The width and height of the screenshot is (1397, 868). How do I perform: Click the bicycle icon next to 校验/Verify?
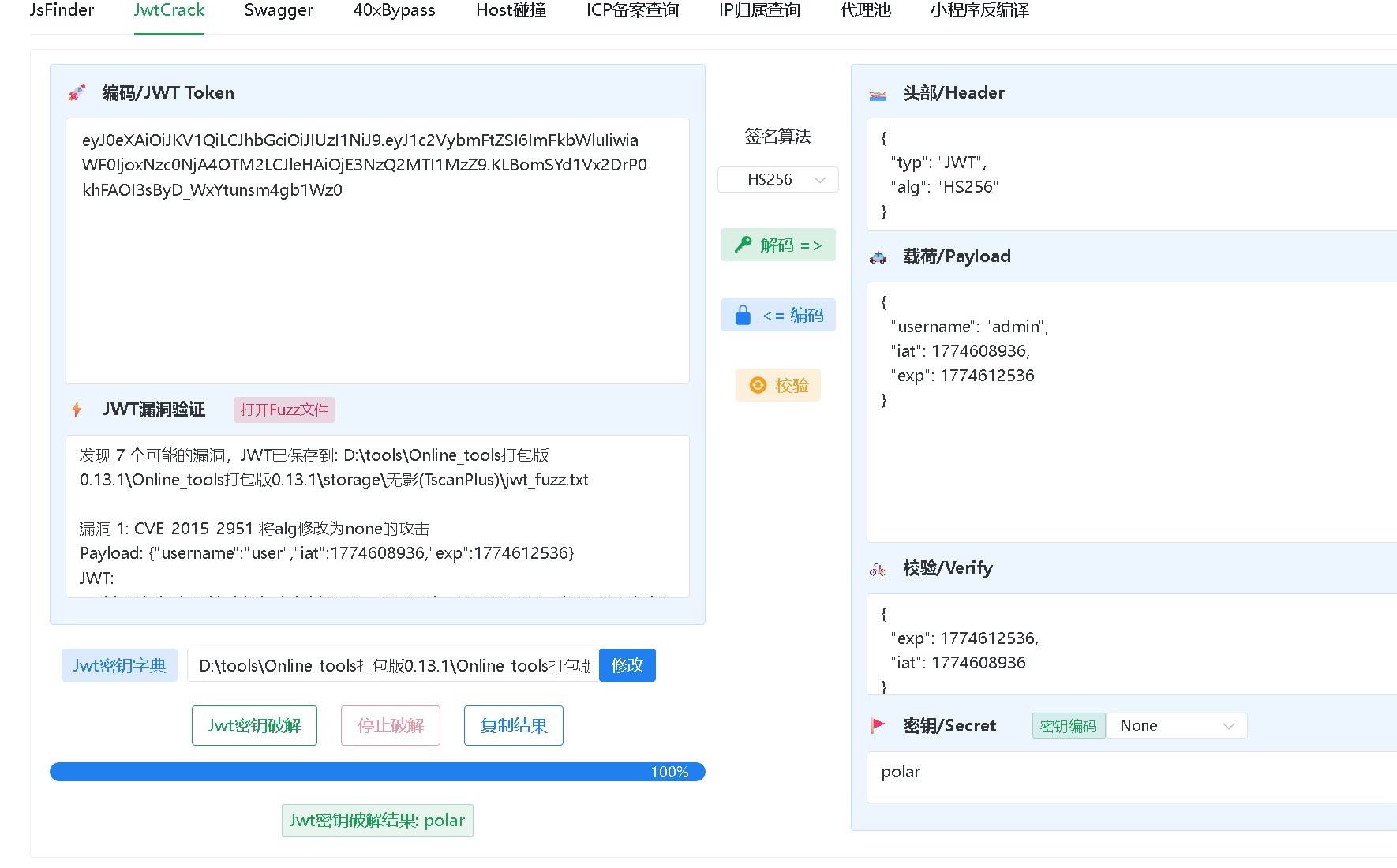[878, 569]
